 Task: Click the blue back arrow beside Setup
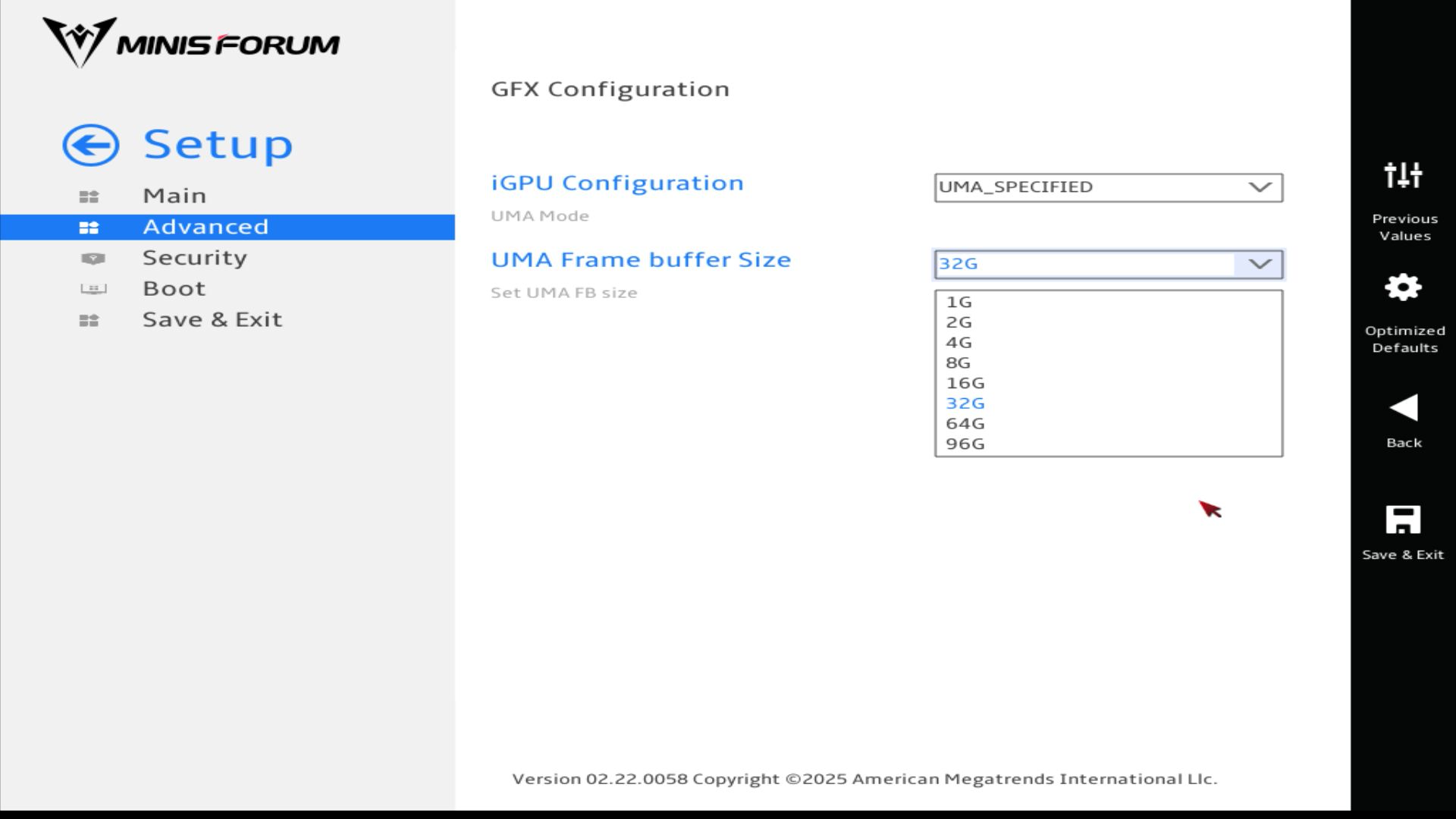point(91,145)
